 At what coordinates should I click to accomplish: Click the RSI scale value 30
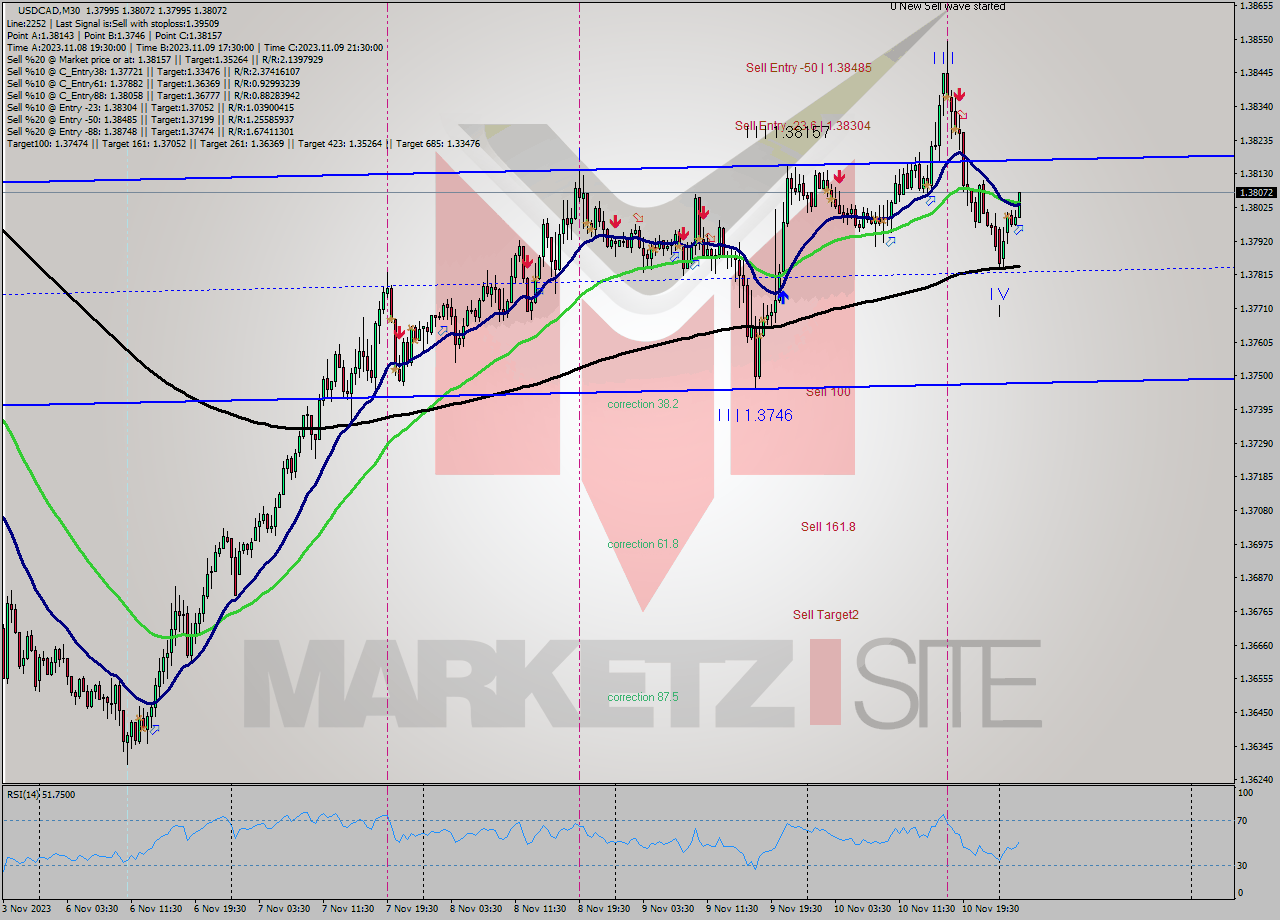point(1244,866)
